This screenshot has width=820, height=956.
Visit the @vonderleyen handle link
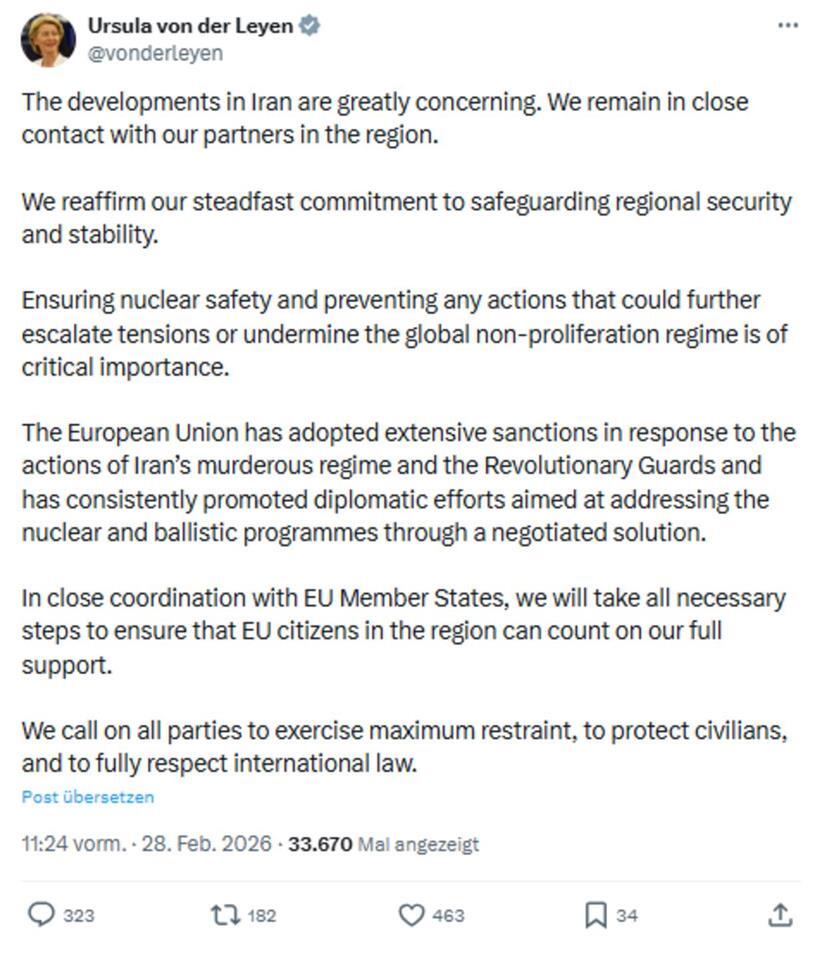point(155,53)
